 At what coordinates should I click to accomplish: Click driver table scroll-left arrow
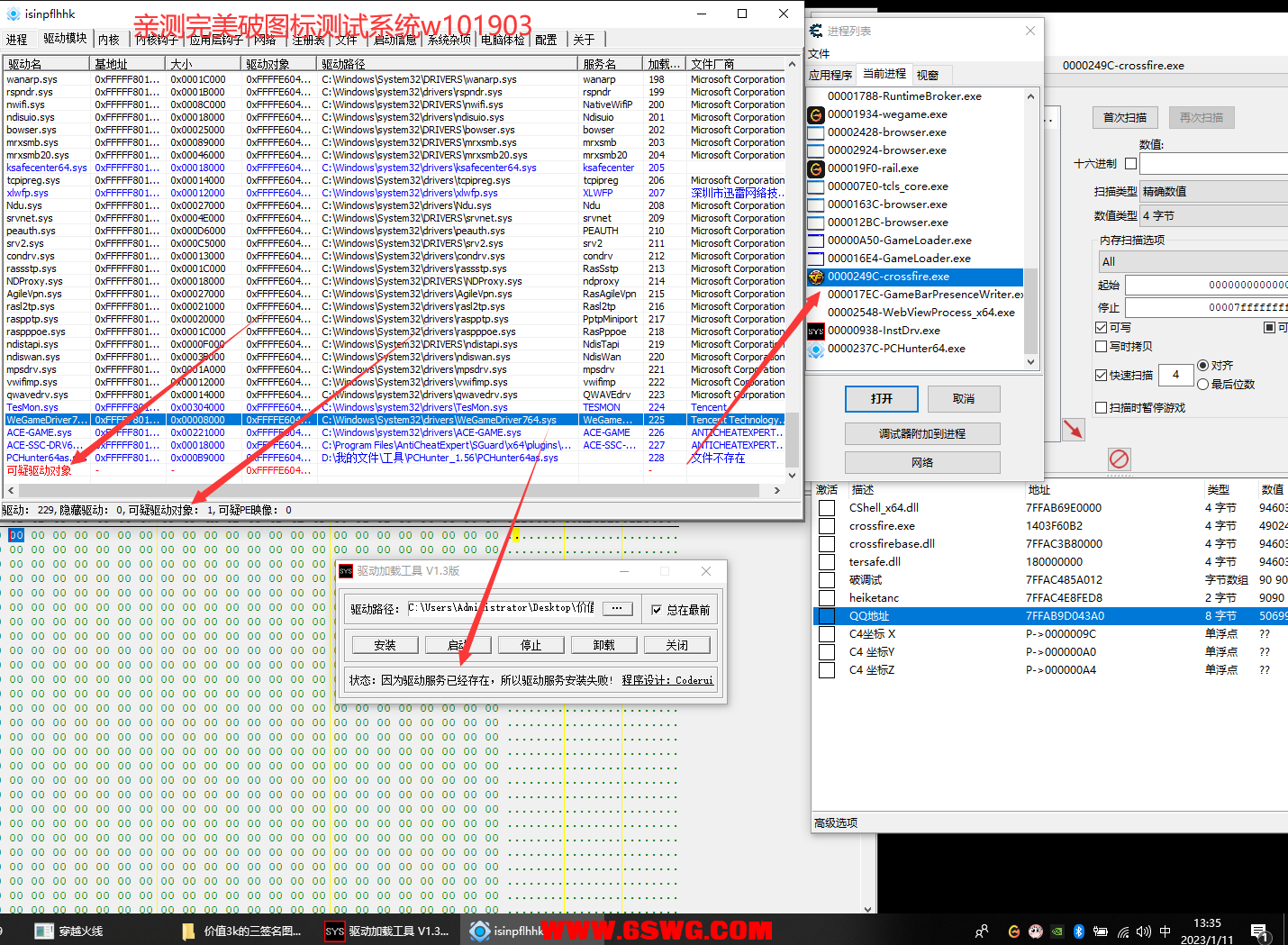point(11,491)
